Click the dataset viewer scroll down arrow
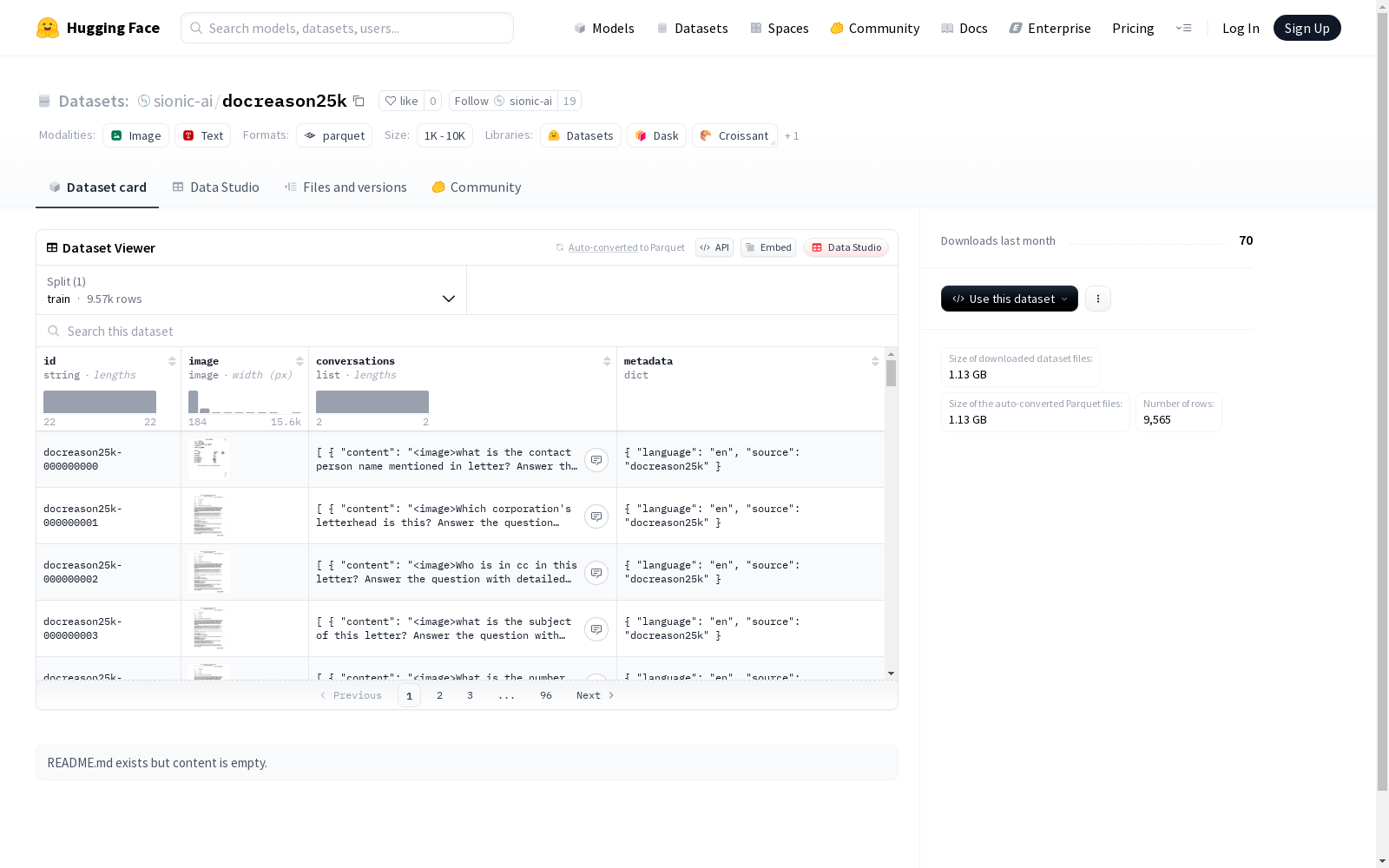Screen dimensions: 1389x868 (891, 674)
